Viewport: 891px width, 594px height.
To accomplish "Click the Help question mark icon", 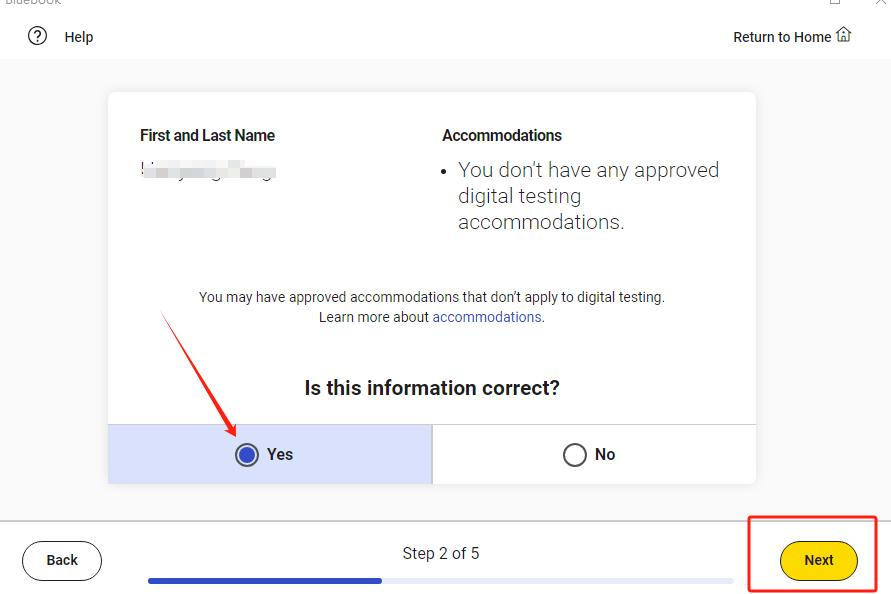I will (38, 36).
